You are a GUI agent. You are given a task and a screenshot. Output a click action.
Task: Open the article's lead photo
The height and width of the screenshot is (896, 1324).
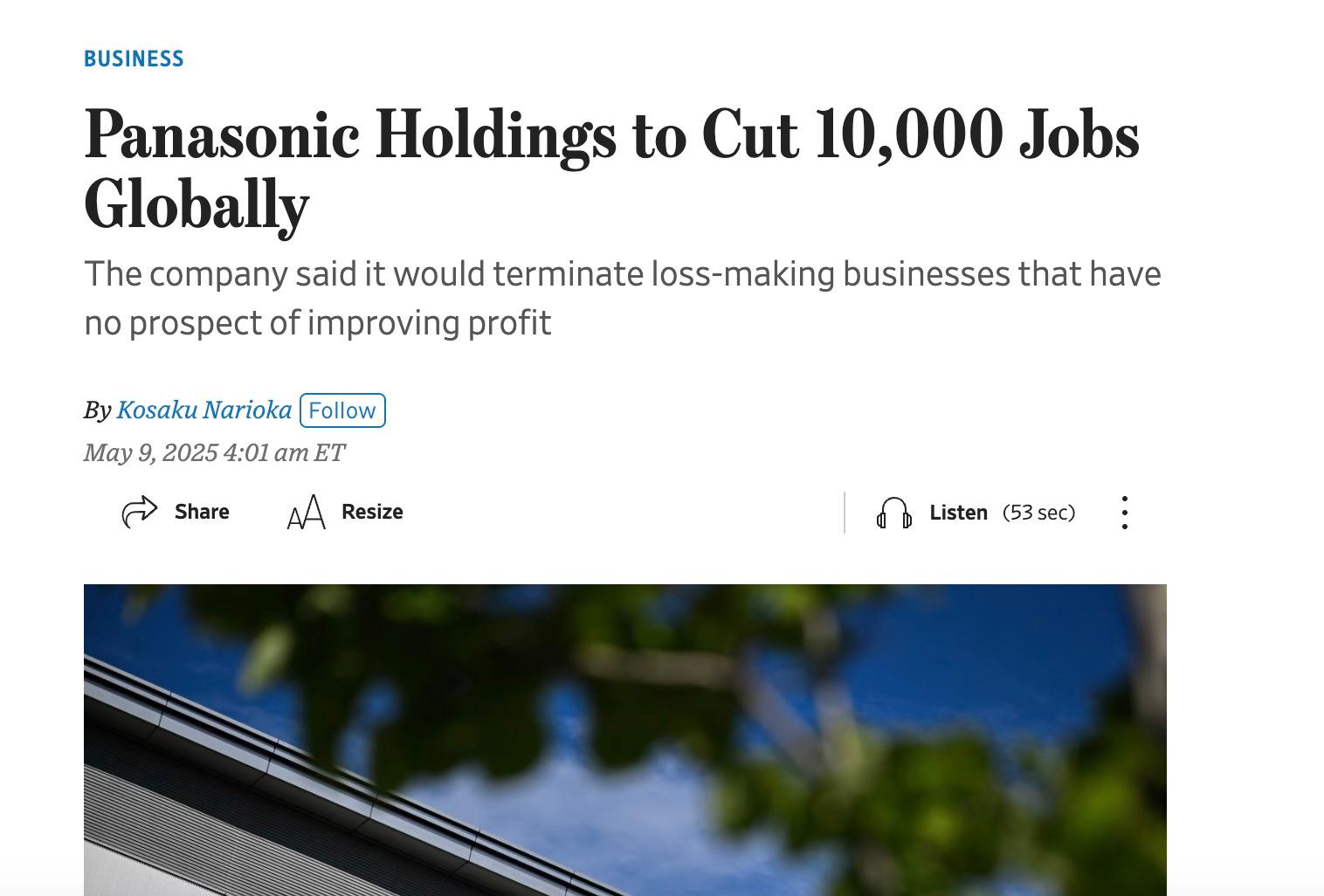click(625, 740)
